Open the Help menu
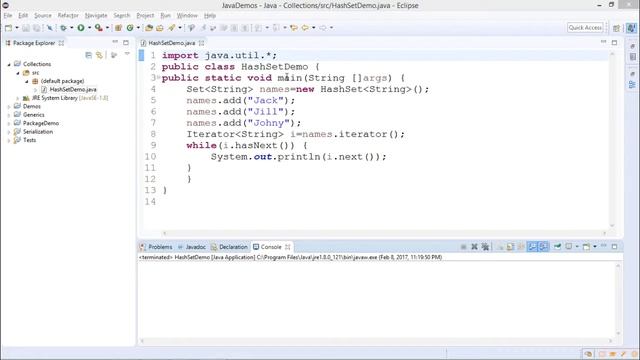Screen dimensions: 640x360 click(210, 16)
